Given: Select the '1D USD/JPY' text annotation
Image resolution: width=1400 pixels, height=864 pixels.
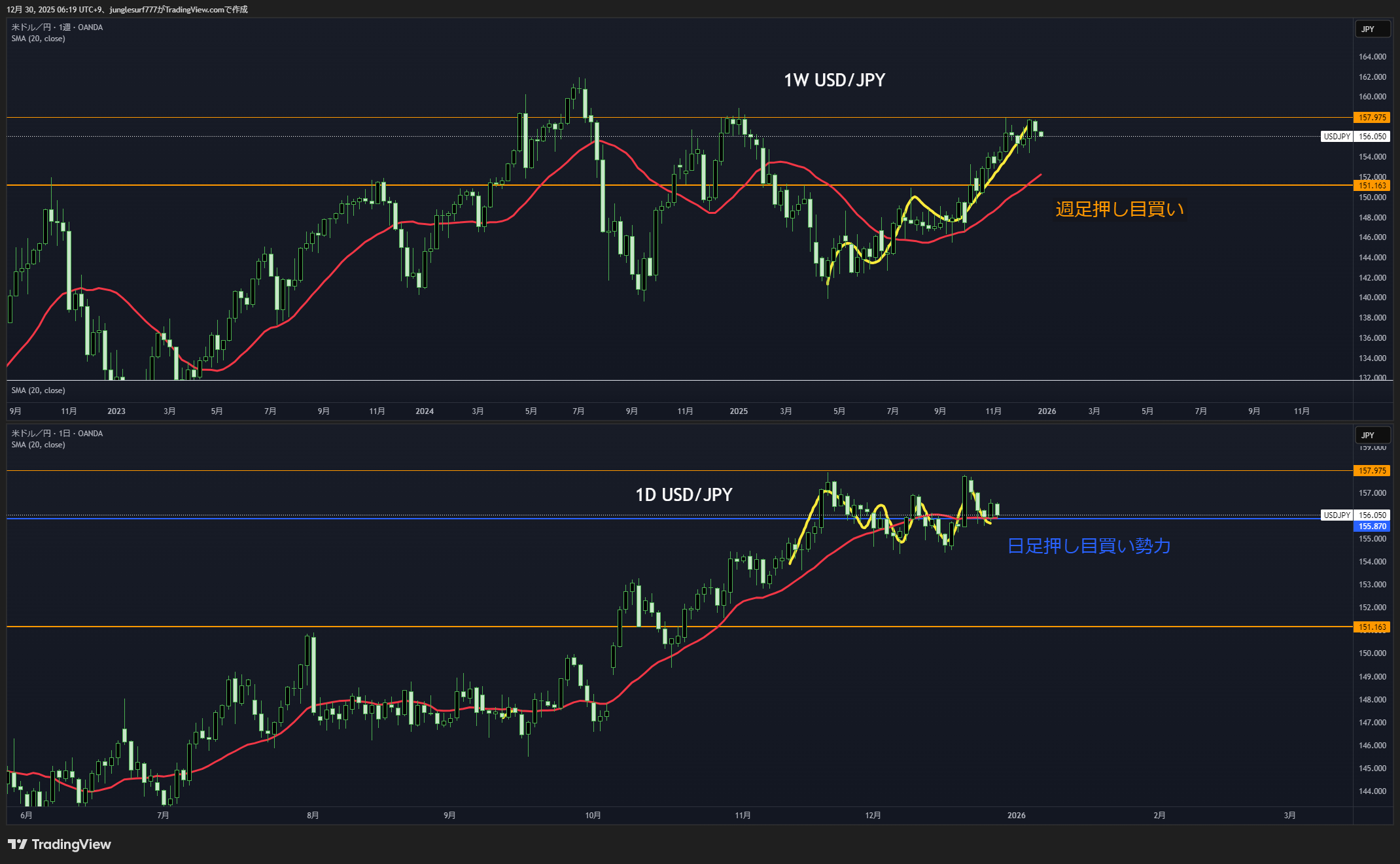Looking at the screenshot, I should pyautogui.click(x=684, y=495).
